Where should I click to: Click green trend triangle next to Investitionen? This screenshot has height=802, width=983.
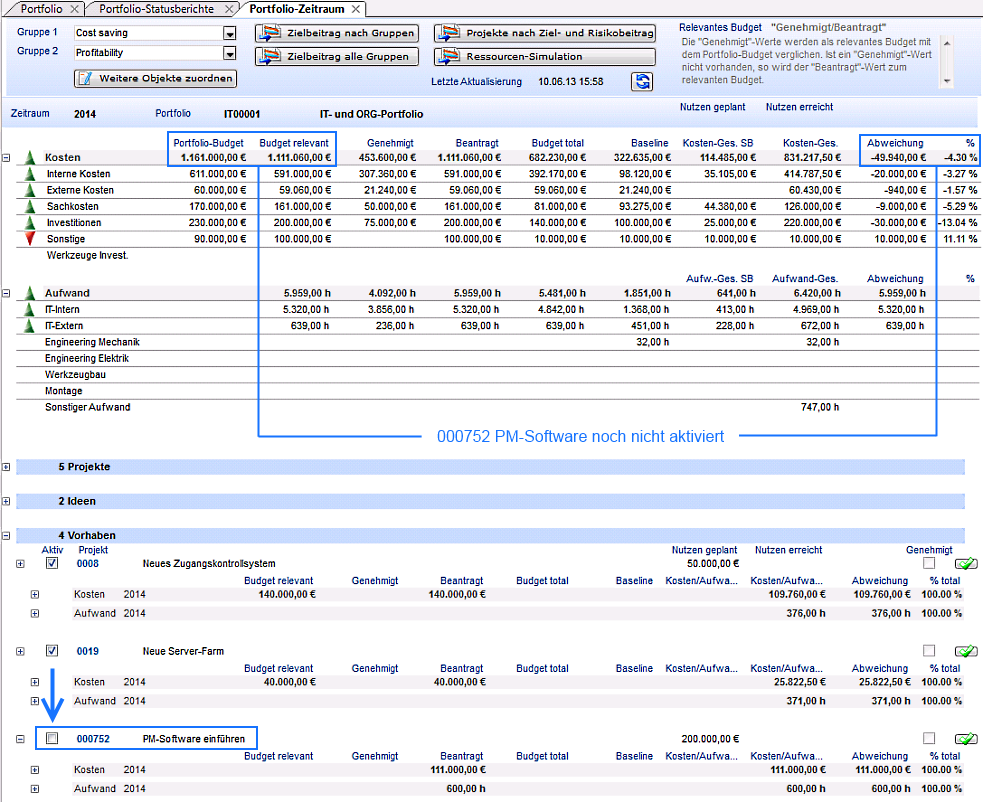30,223
